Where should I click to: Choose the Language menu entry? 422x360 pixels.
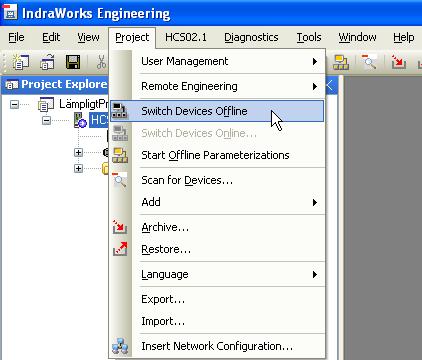tap(217, 274)
